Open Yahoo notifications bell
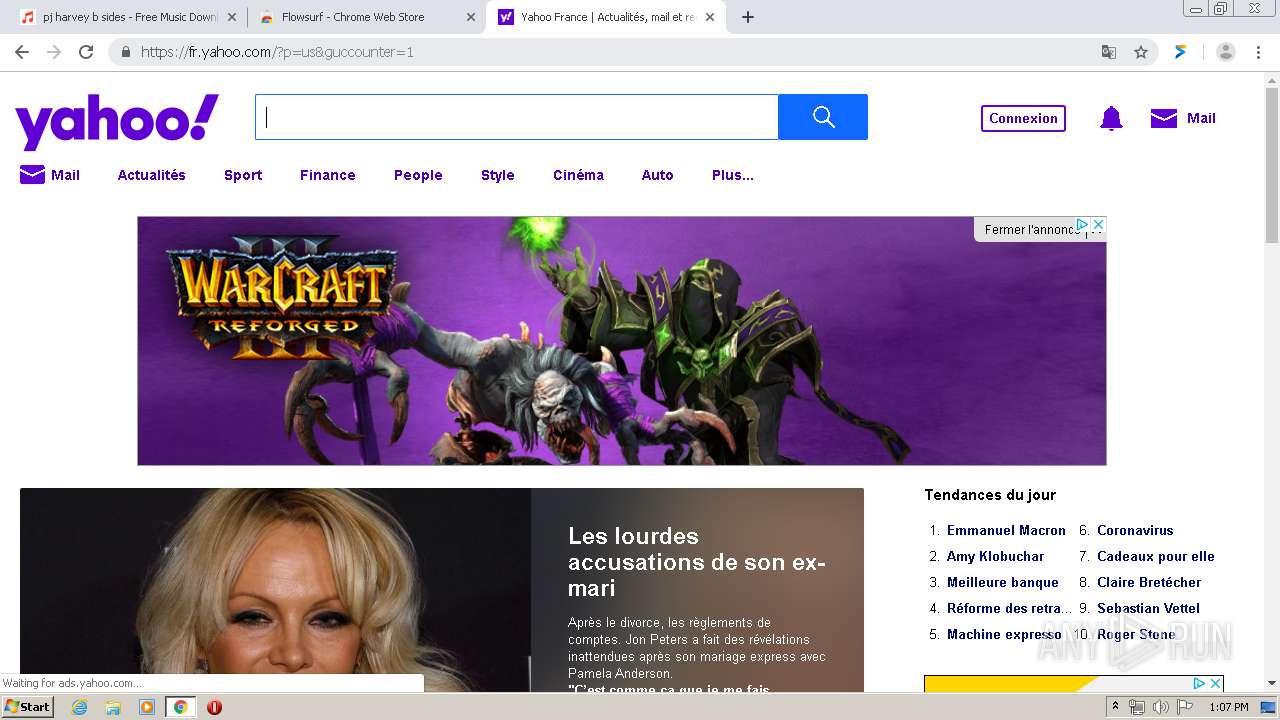Screen dimensions: 1280x720 1111,118
